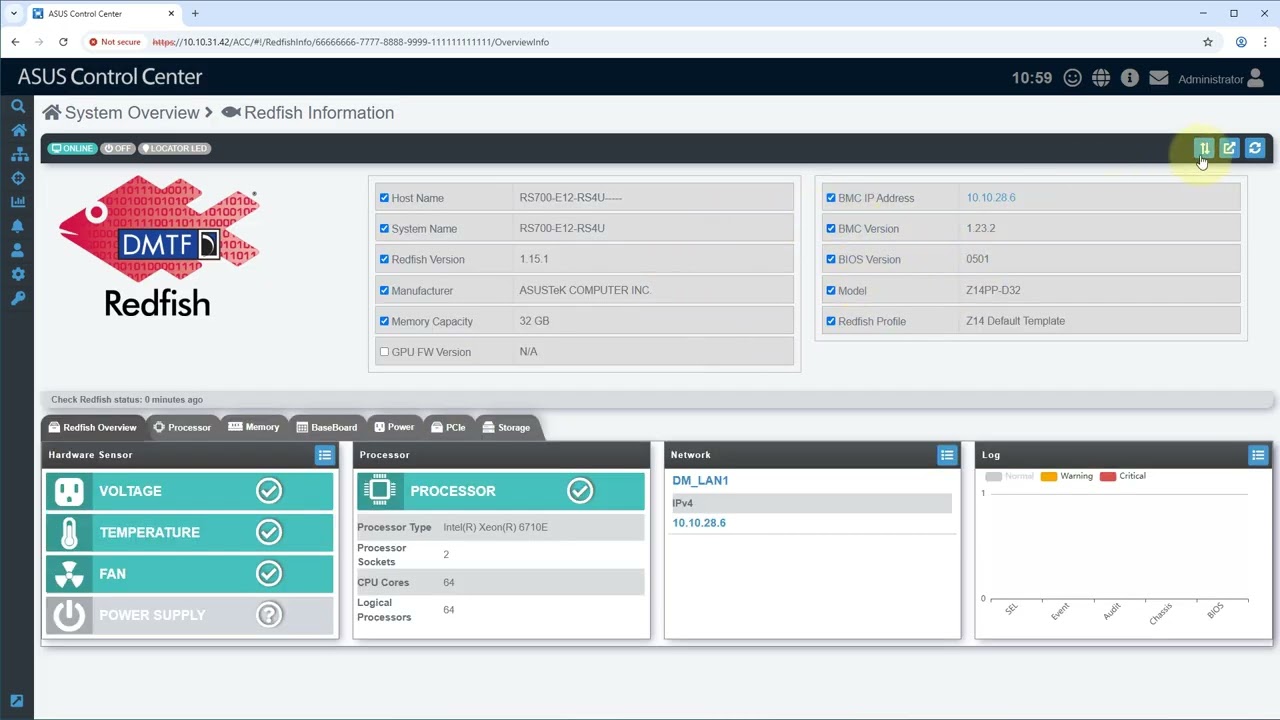Screen dimensions: 1280x720
Task: Click the blue refresh button
Action: coord(1255,148)
